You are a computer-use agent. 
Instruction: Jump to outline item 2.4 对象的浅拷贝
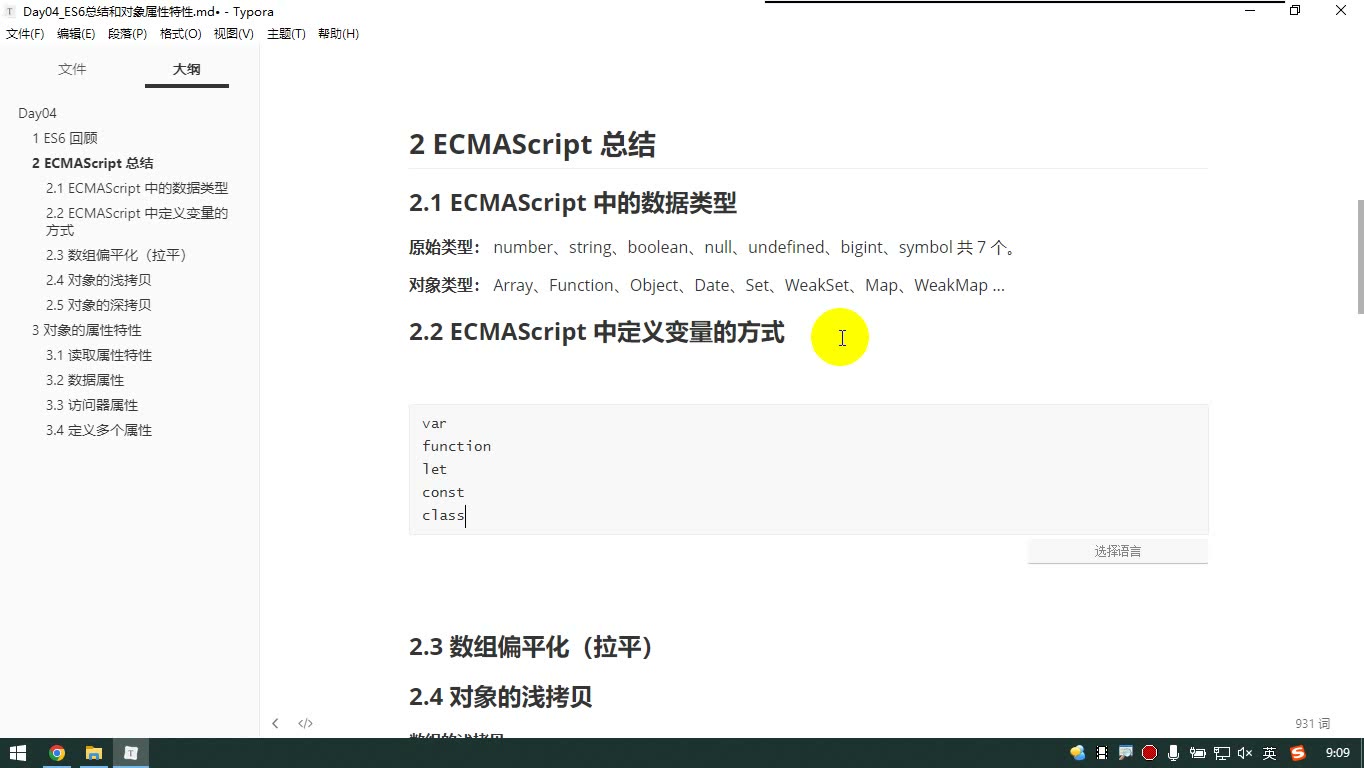click(x=99, y=280)
